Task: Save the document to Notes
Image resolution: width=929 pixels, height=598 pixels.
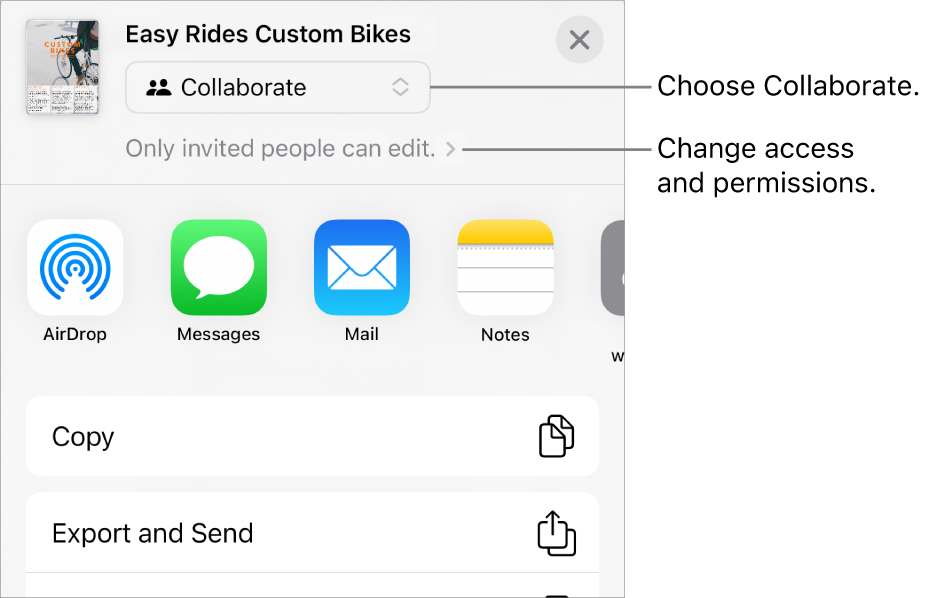Action: coord(504,267)
